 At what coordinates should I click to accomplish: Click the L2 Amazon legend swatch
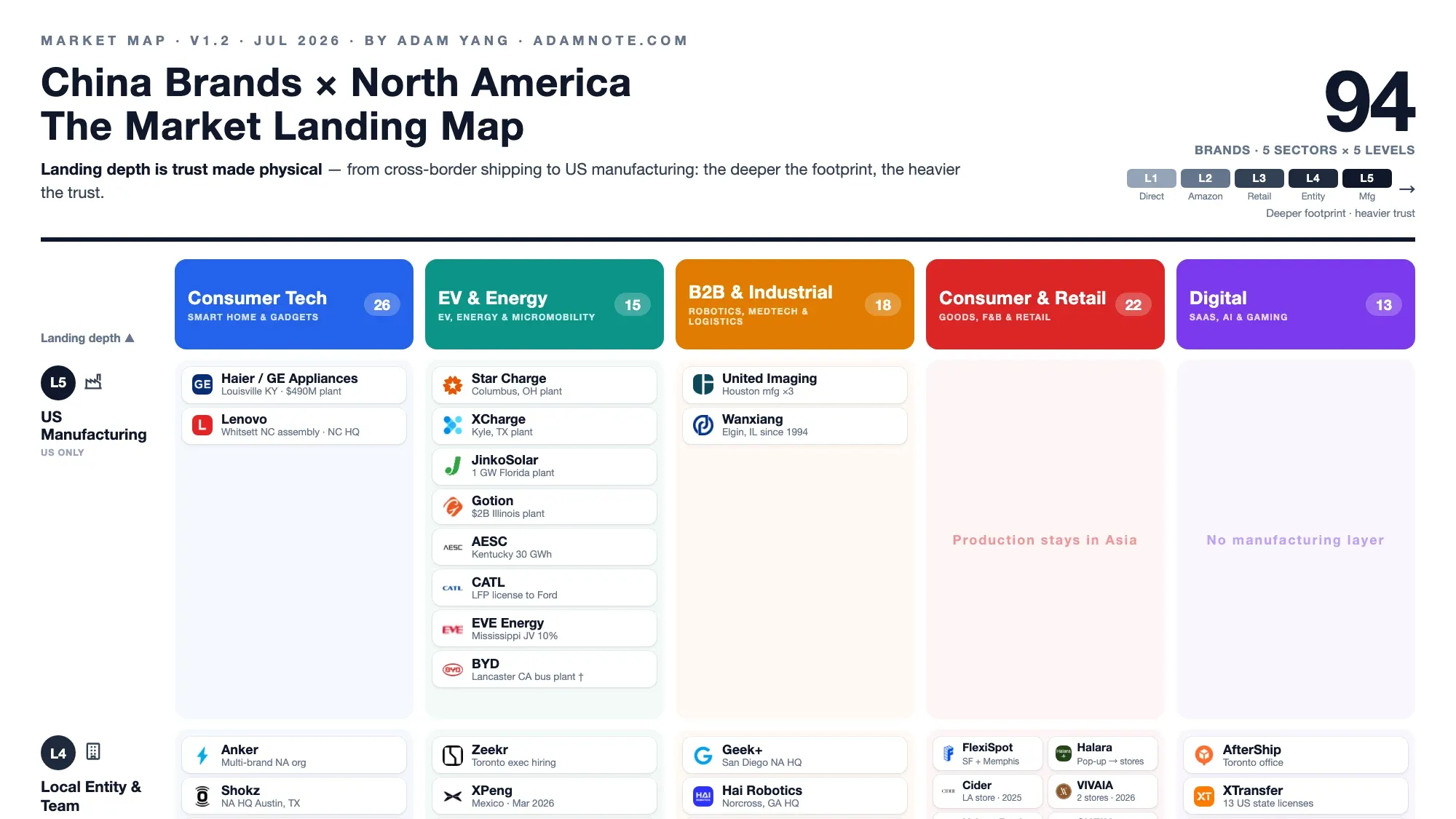[x=1206, y=178]
